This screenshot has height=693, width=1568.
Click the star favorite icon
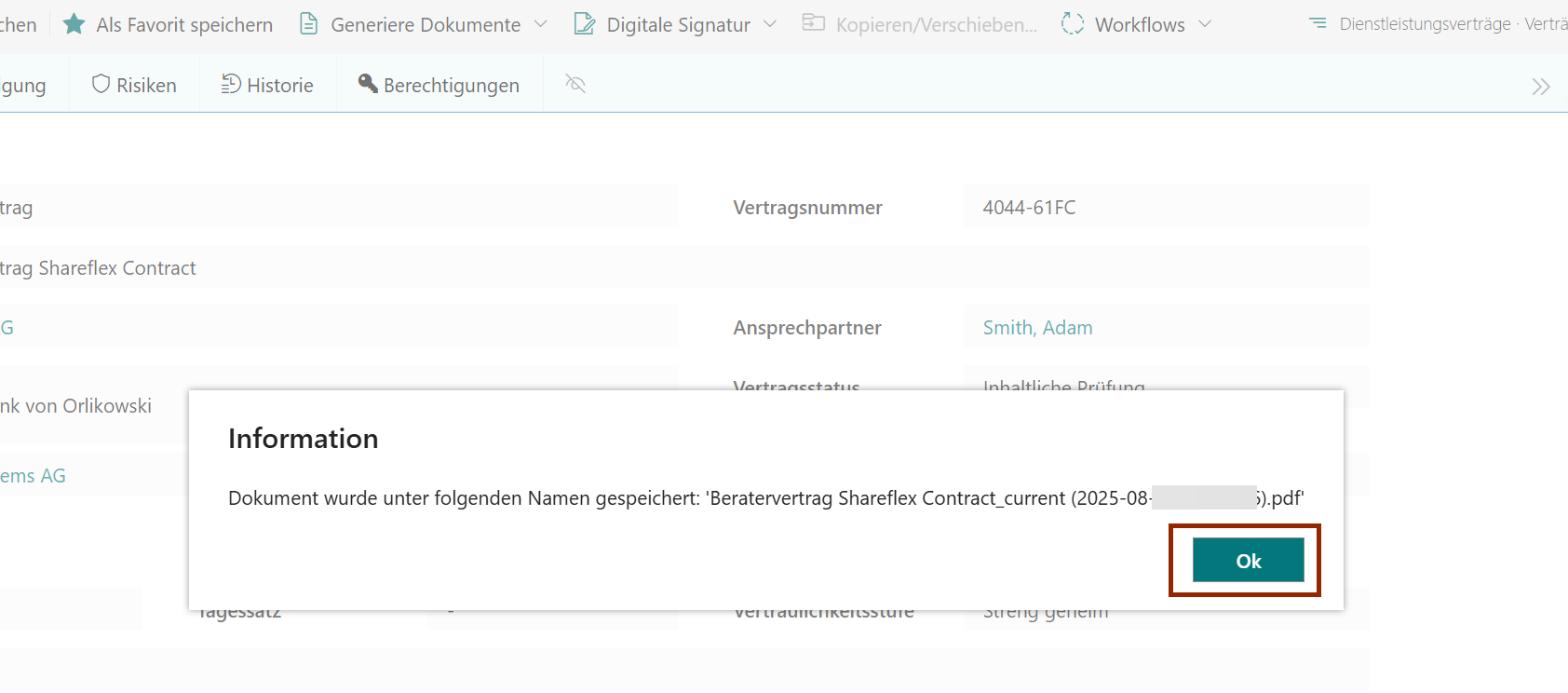[74, 24]
